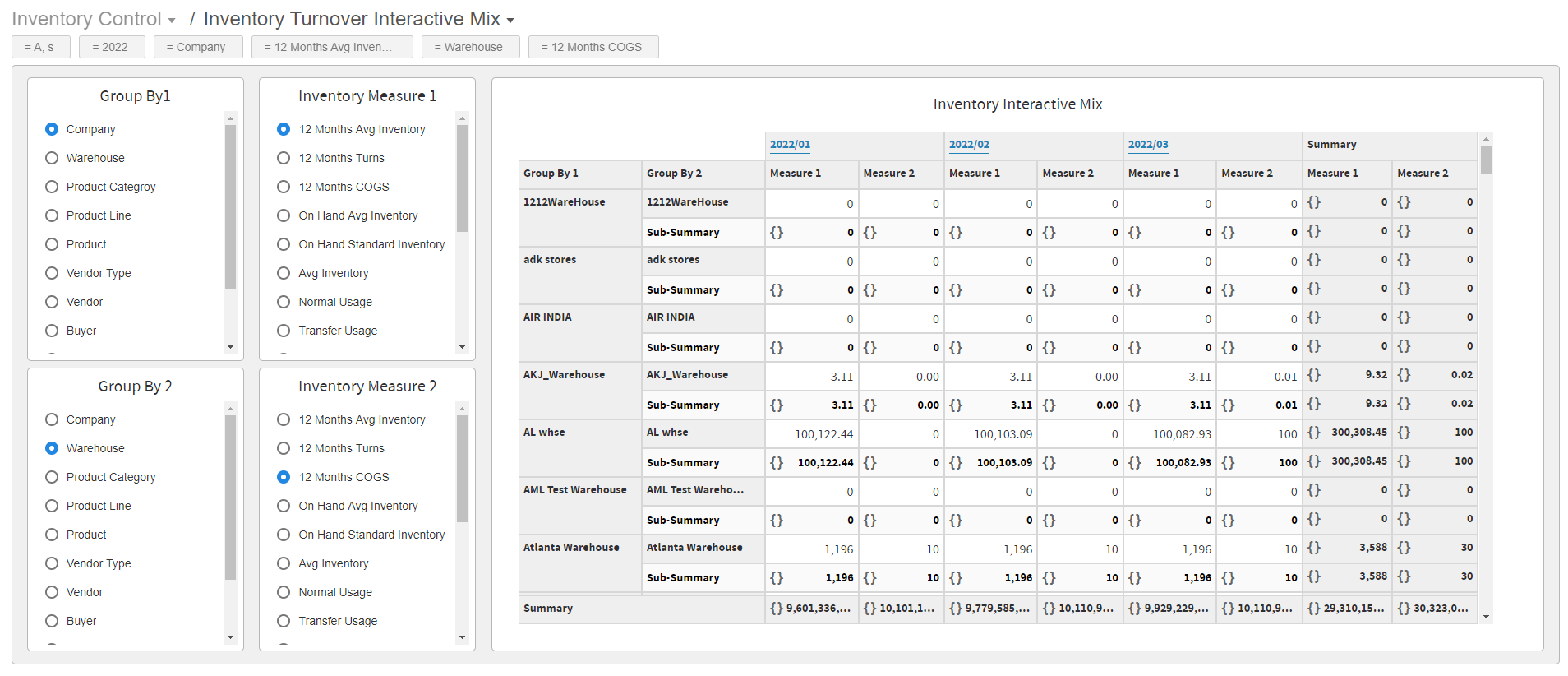Click the '= 12 Months Avg Inven...' filter chip
1568x676 pixels.
(x=332, y=47)
